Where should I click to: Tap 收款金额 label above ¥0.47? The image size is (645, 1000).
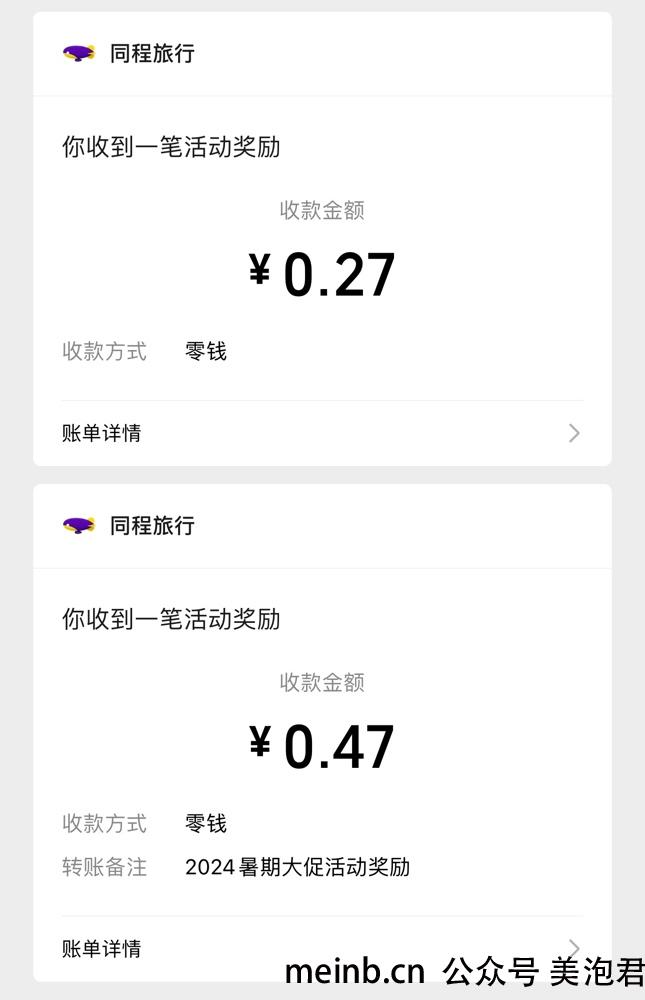tap(322, 682)
